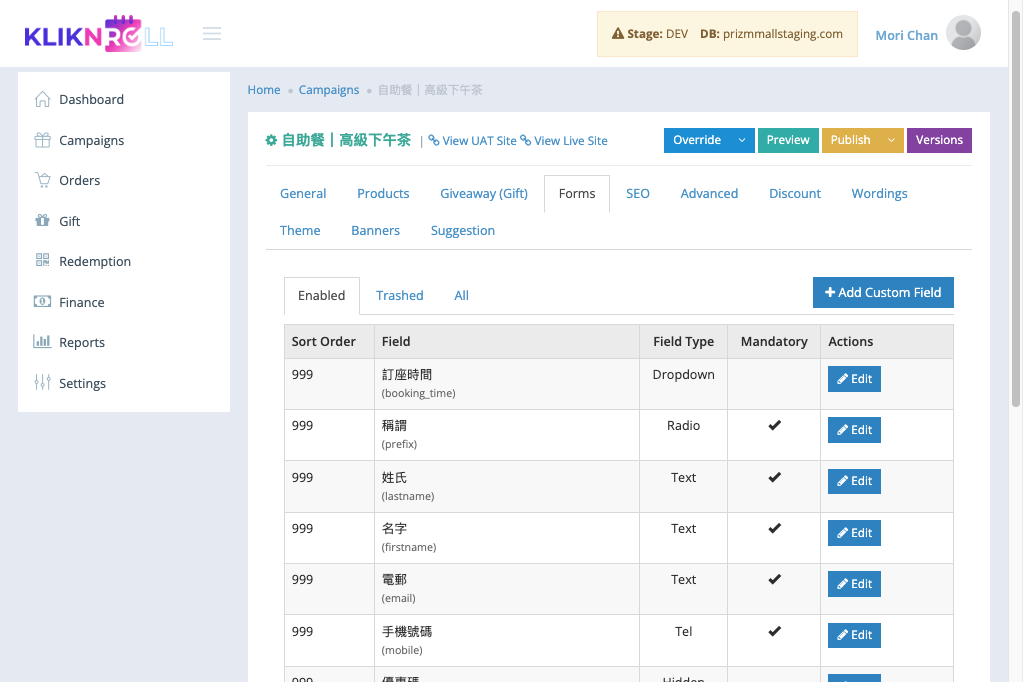Click the Reports bar chart icon
This screenshot has width=1023, height=682.
[42, 341]
